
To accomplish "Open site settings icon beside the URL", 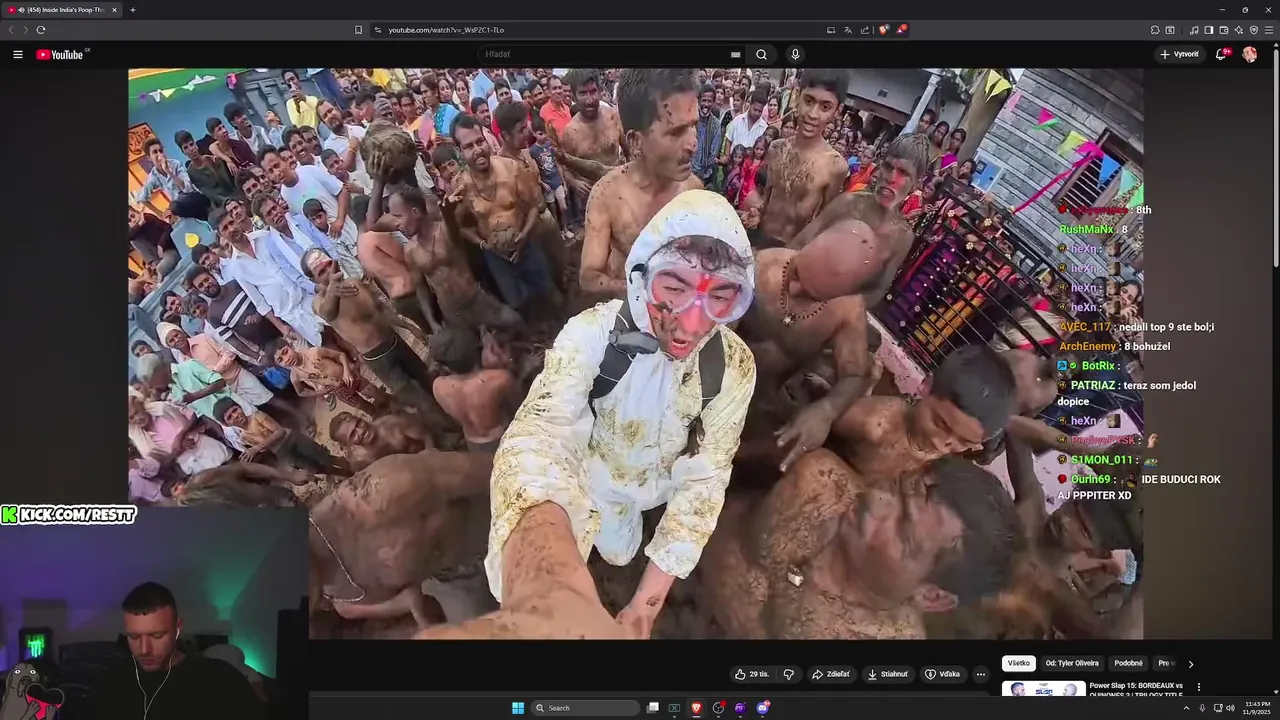I will [378, 30].
